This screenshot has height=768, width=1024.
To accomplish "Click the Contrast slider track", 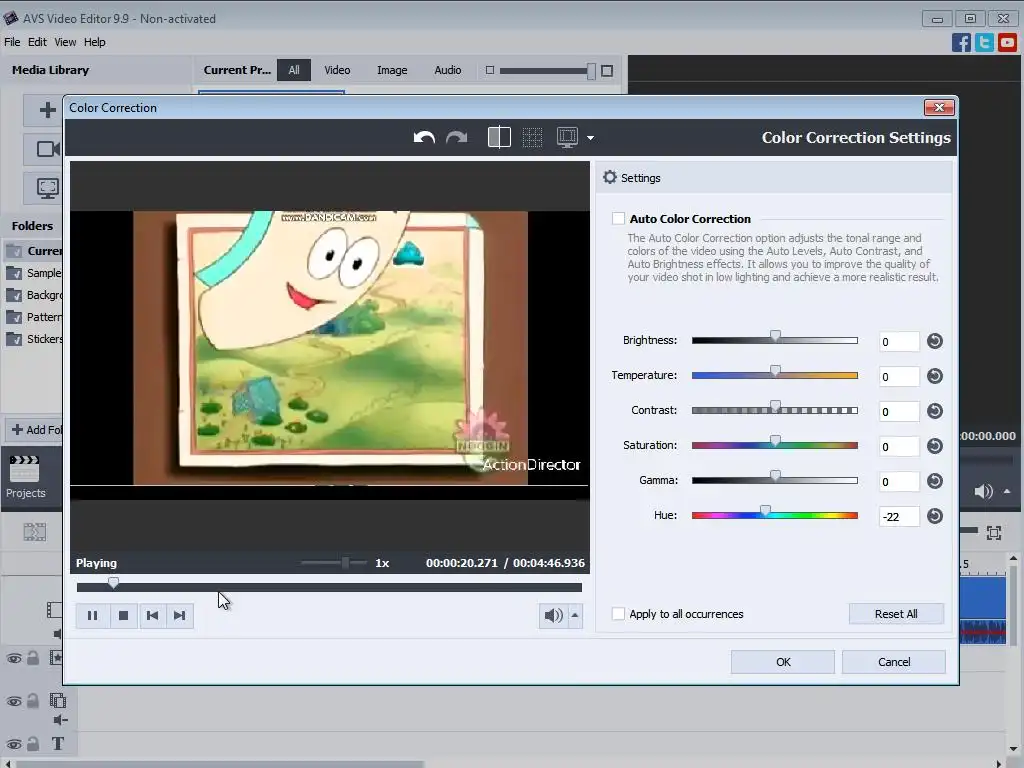I will [x=775, y=411].
